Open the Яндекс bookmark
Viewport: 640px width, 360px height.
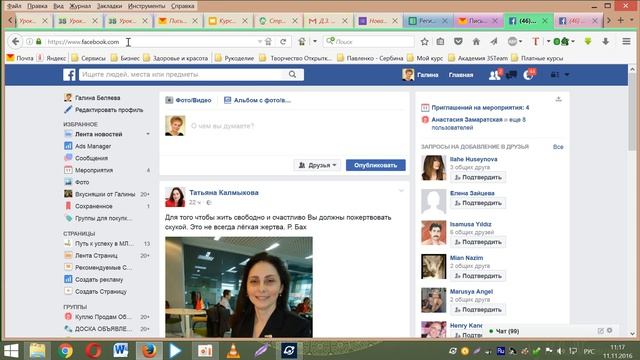point(51,58)
